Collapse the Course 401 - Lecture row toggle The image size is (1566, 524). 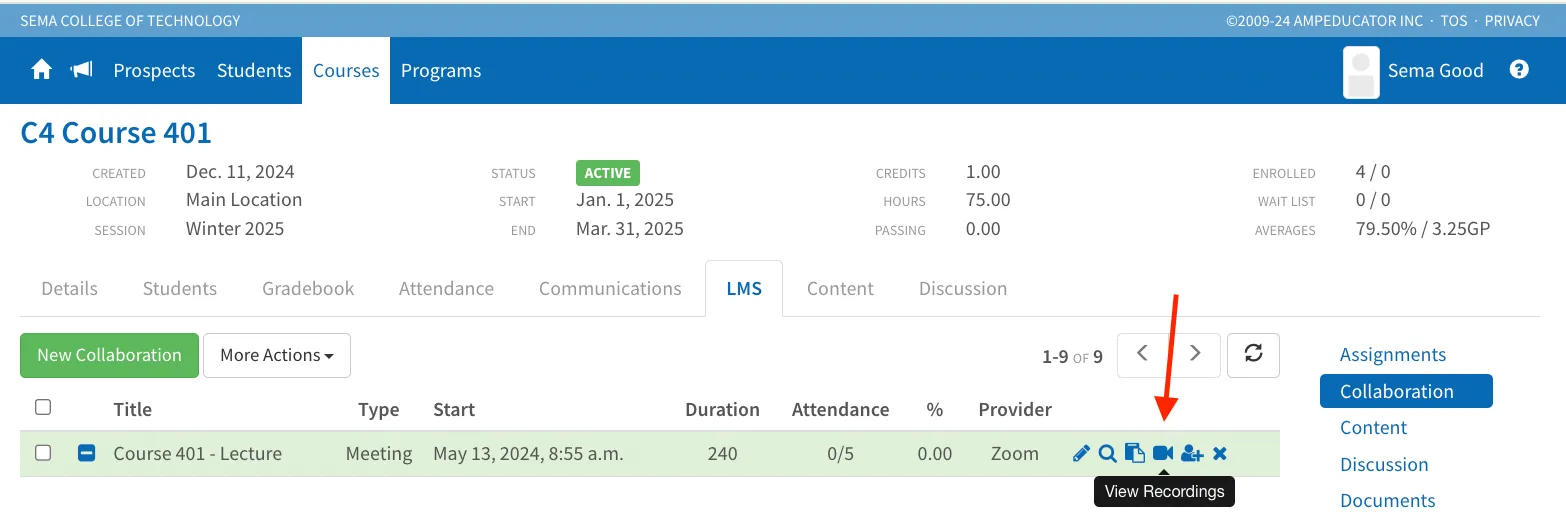click(87, 453)
